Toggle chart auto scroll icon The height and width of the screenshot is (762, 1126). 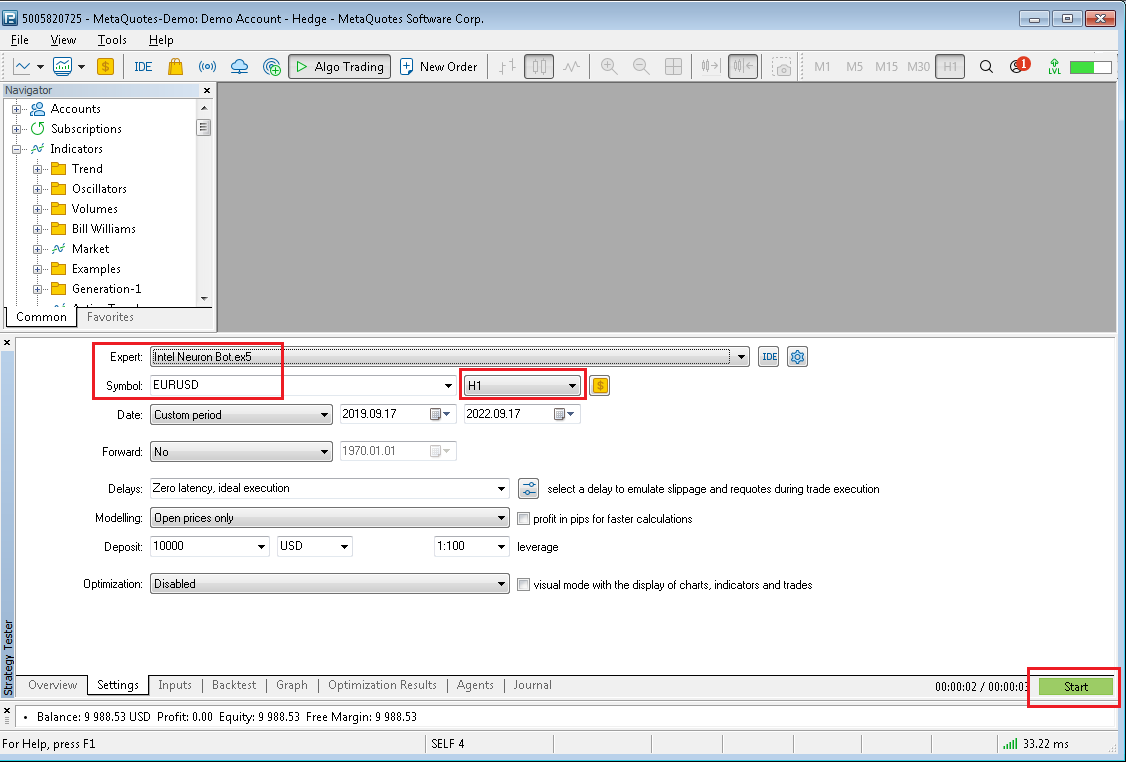710,67
